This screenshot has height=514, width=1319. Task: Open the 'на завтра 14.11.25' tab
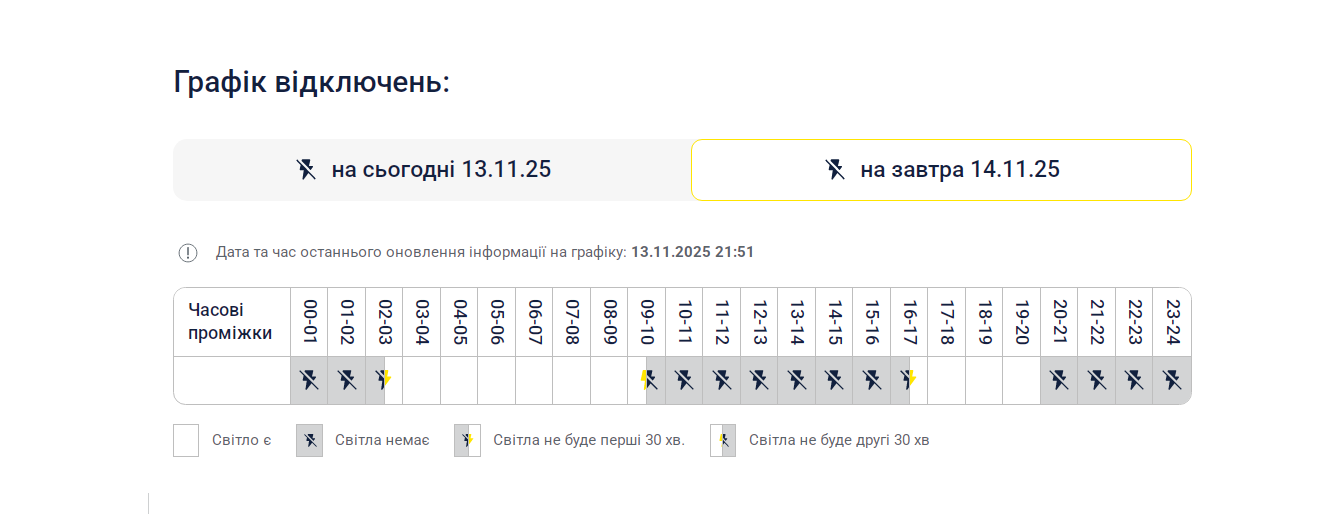coord(941,170)
